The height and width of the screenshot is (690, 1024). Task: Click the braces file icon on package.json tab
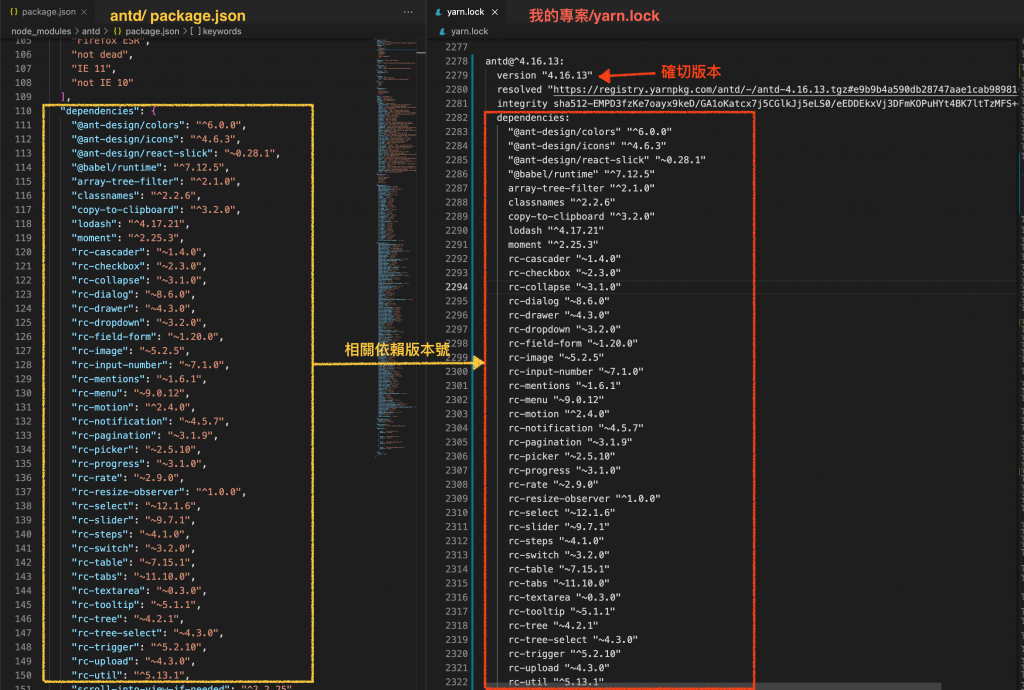tap(14, 12)
